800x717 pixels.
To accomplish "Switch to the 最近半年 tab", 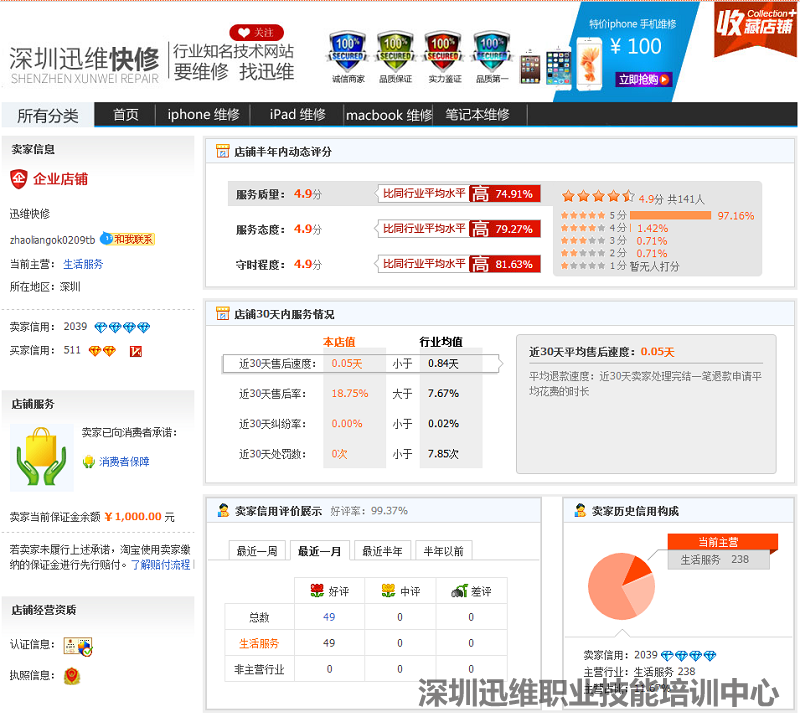I will click(382, 551).
